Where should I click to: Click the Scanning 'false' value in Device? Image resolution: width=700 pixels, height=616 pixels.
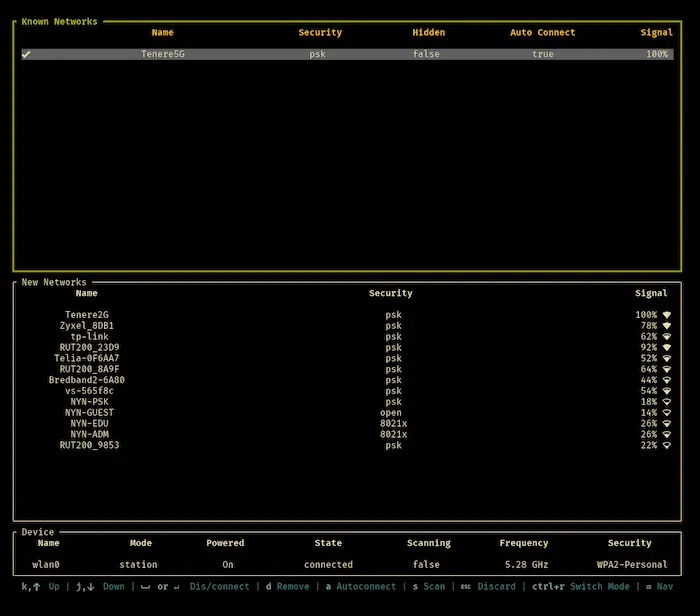428,565
